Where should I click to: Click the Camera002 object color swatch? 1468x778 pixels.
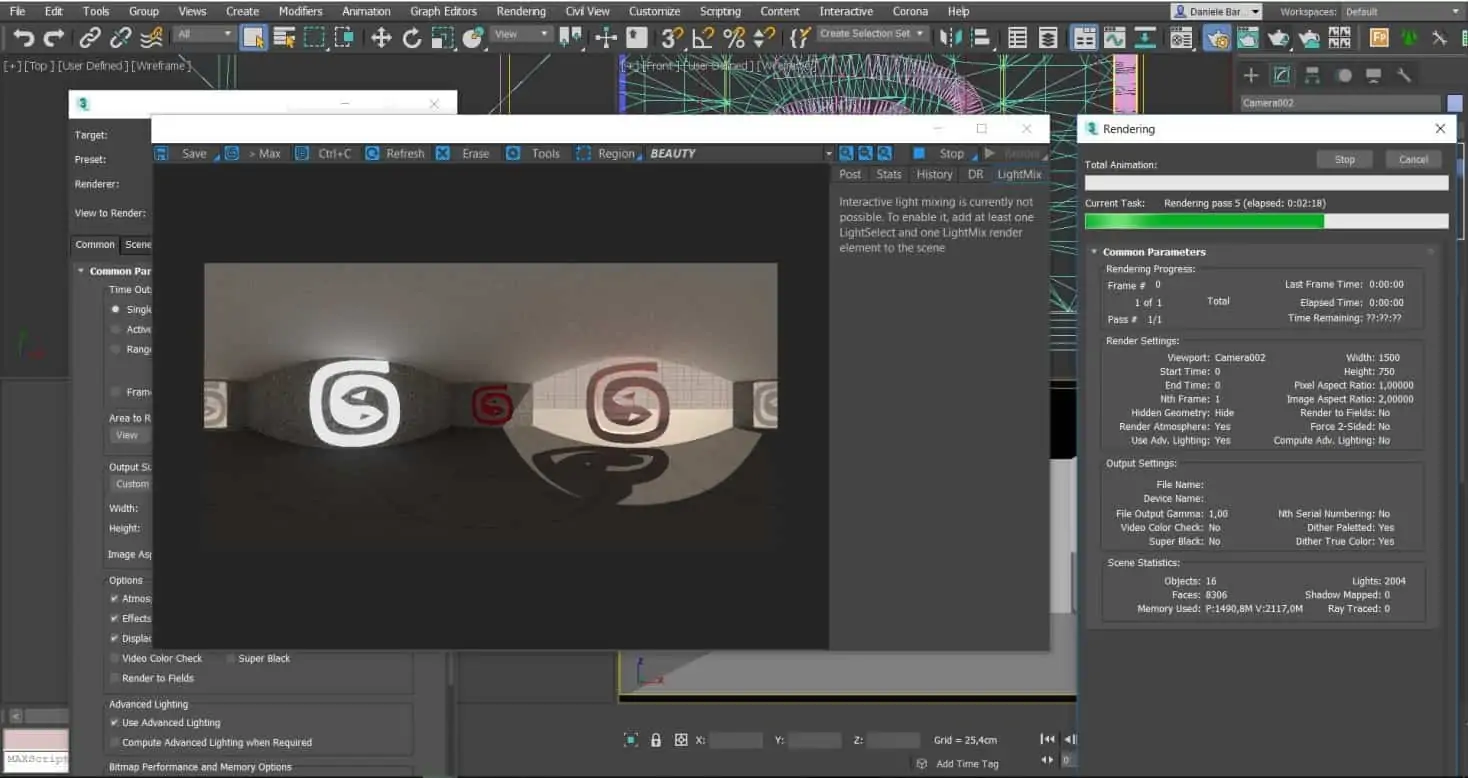(x=1455, y=103)
